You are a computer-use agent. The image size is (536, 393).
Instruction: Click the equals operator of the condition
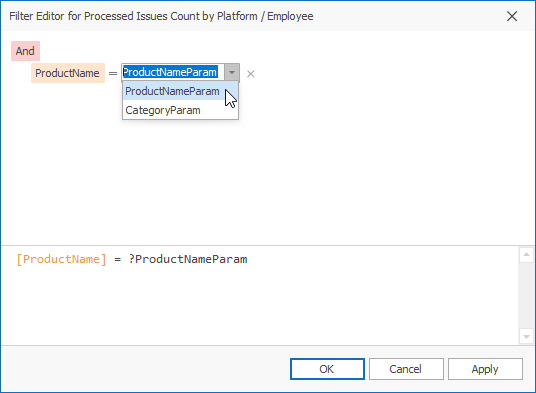point(113,73)
